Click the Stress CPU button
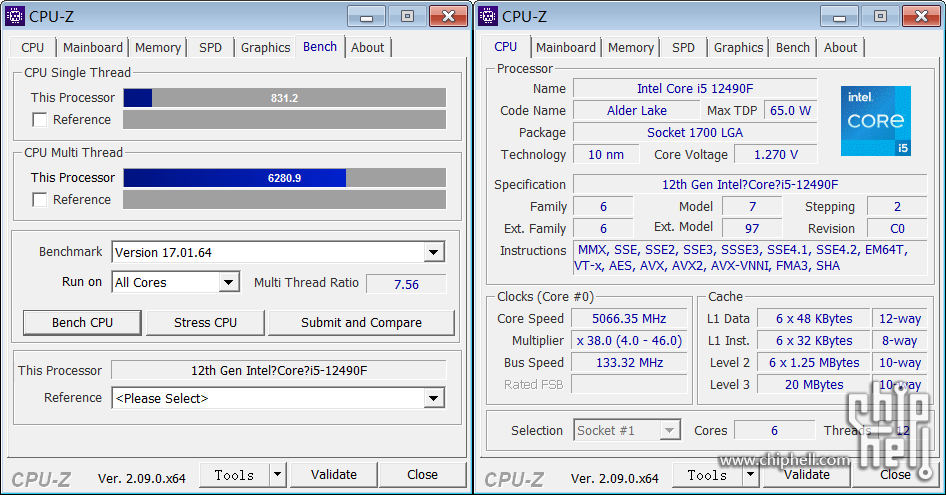Viewport: 946px width, 495px height. point(205,323)
